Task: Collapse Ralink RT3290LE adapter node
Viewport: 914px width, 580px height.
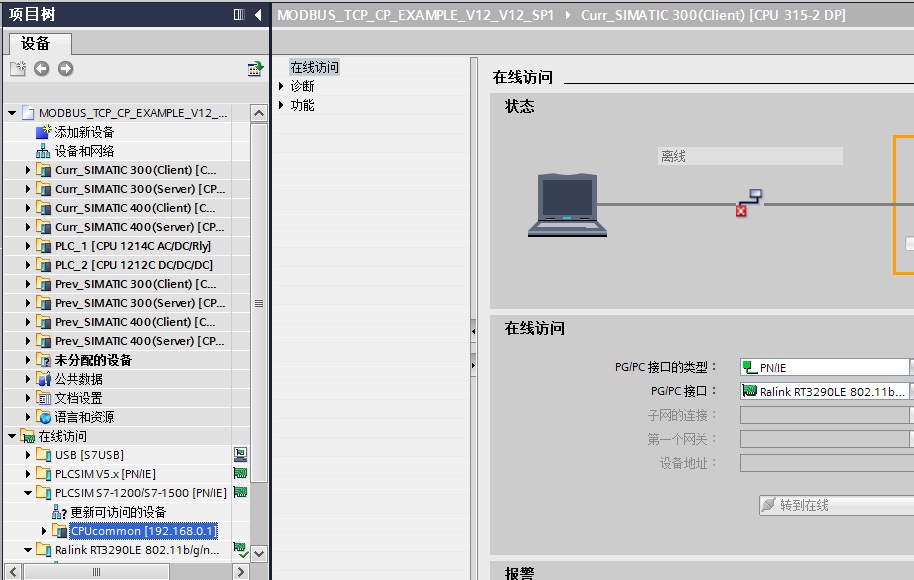Action: pyautogui.click(x=27, y=549)
